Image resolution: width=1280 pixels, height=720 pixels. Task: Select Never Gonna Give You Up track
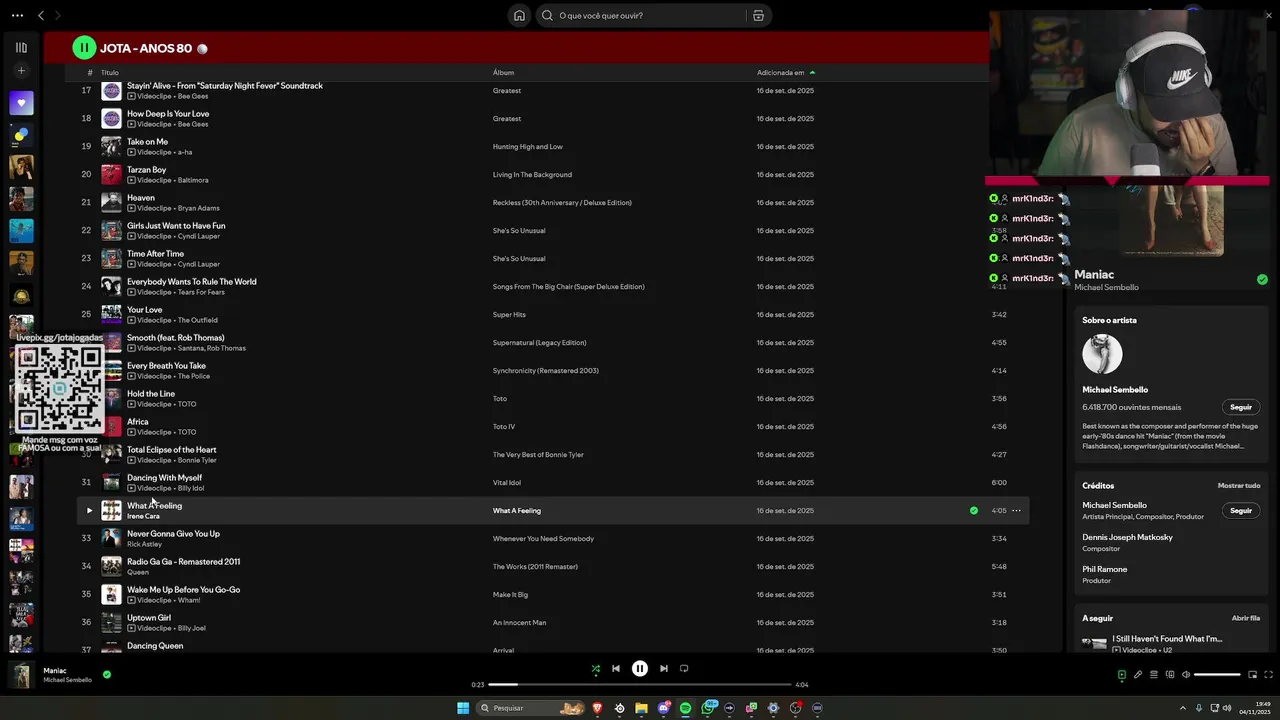coord(173,534)
